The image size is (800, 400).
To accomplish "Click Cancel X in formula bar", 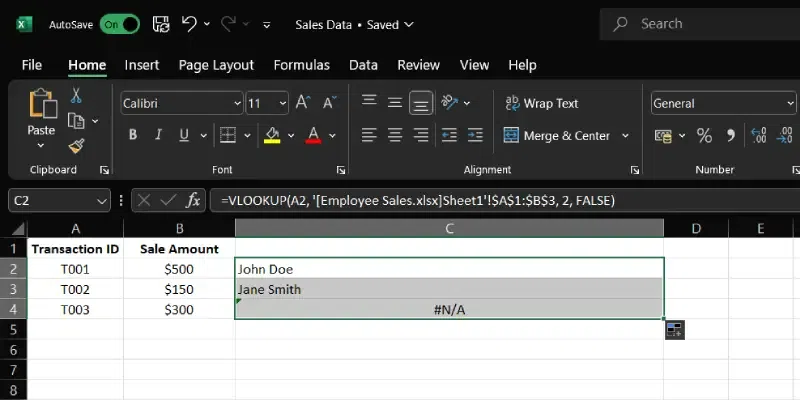I will [x=144, y=201].
